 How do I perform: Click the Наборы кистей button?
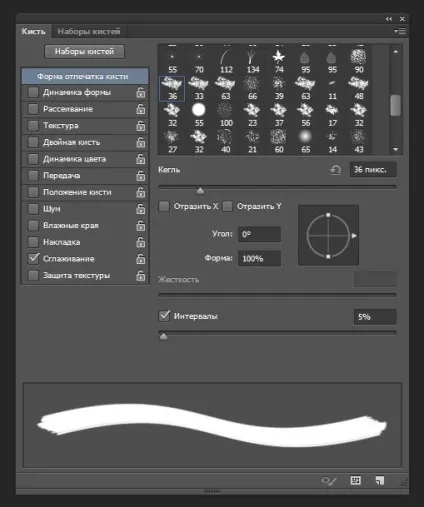click(84, 52)
